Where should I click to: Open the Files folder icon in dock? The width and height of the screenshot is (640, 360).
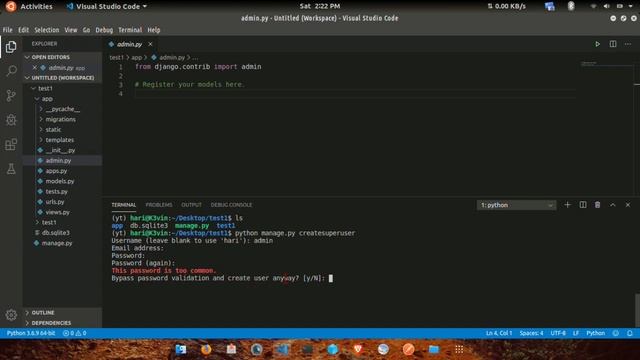tap(434, 349)
